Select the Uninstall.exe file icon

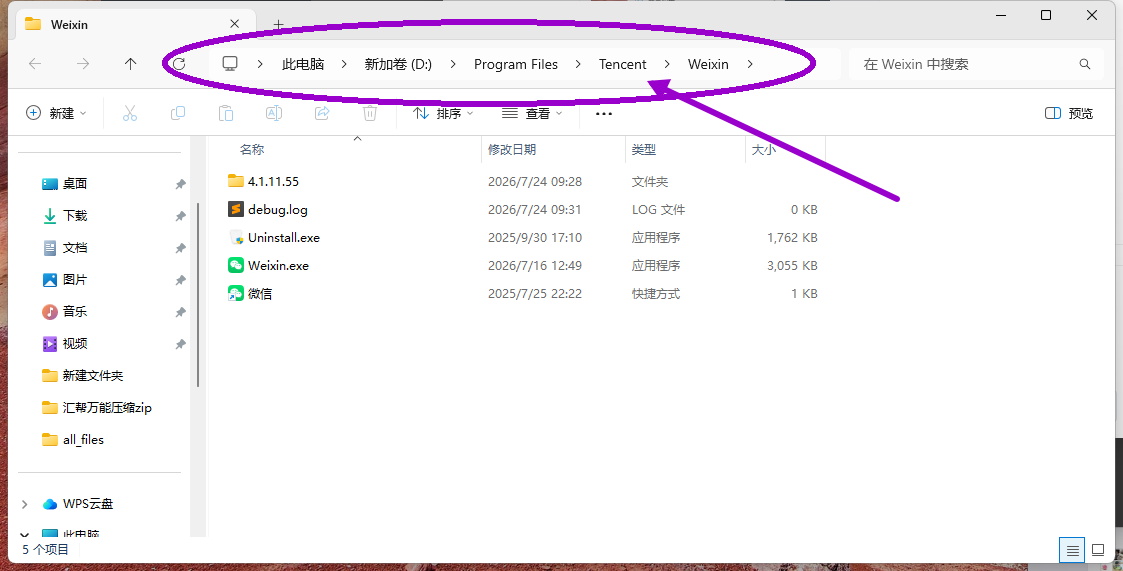236,237
